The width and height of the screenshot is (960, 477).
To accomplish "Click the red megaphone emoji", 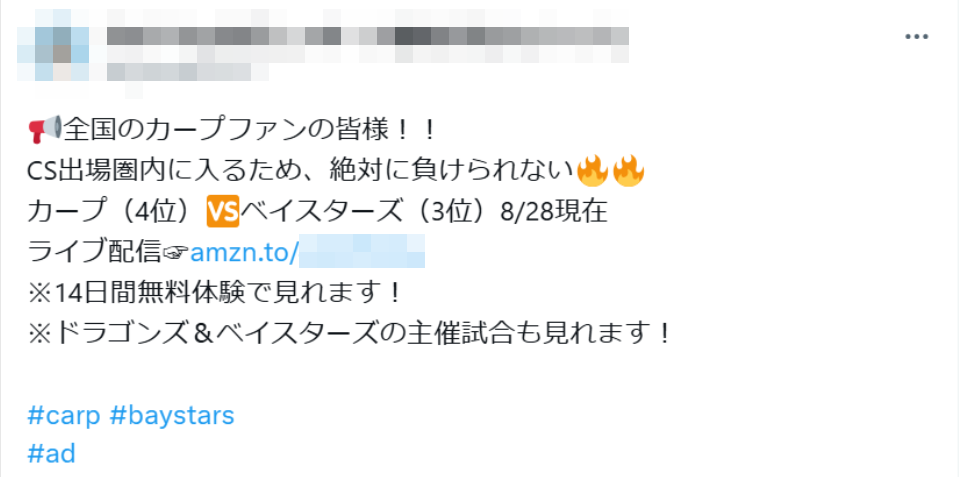I will point(45,129).
